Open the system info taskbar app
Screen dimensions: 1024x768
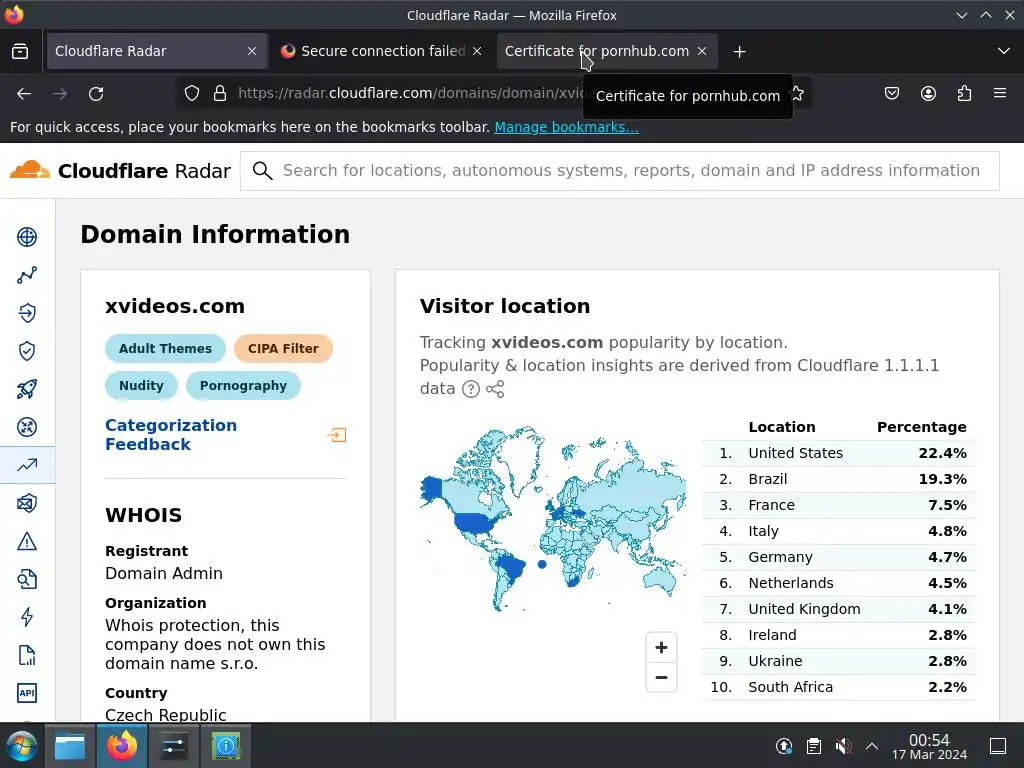(x=226, y=746)
